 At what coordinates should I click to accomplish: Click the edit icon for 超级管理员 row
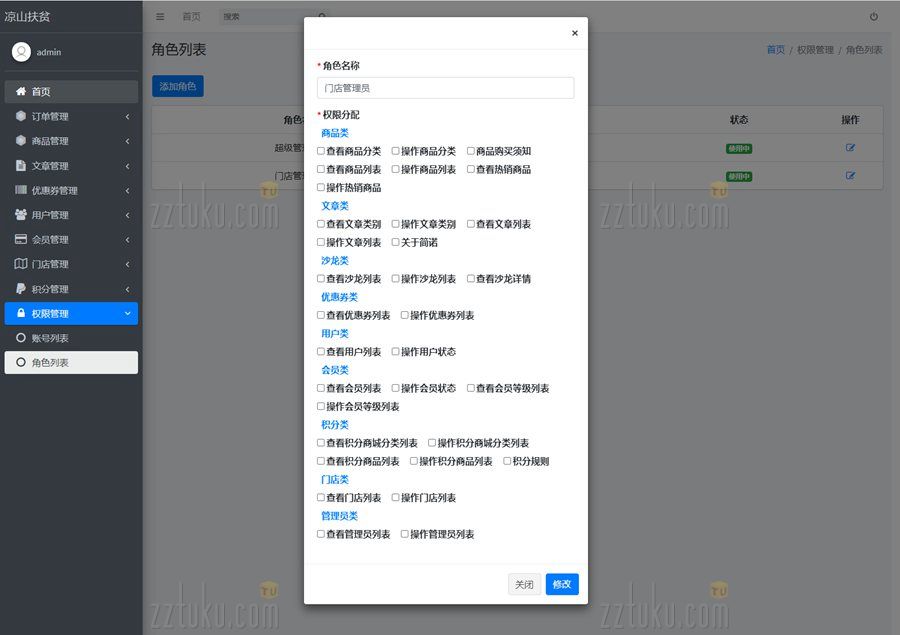click(850, 148)
